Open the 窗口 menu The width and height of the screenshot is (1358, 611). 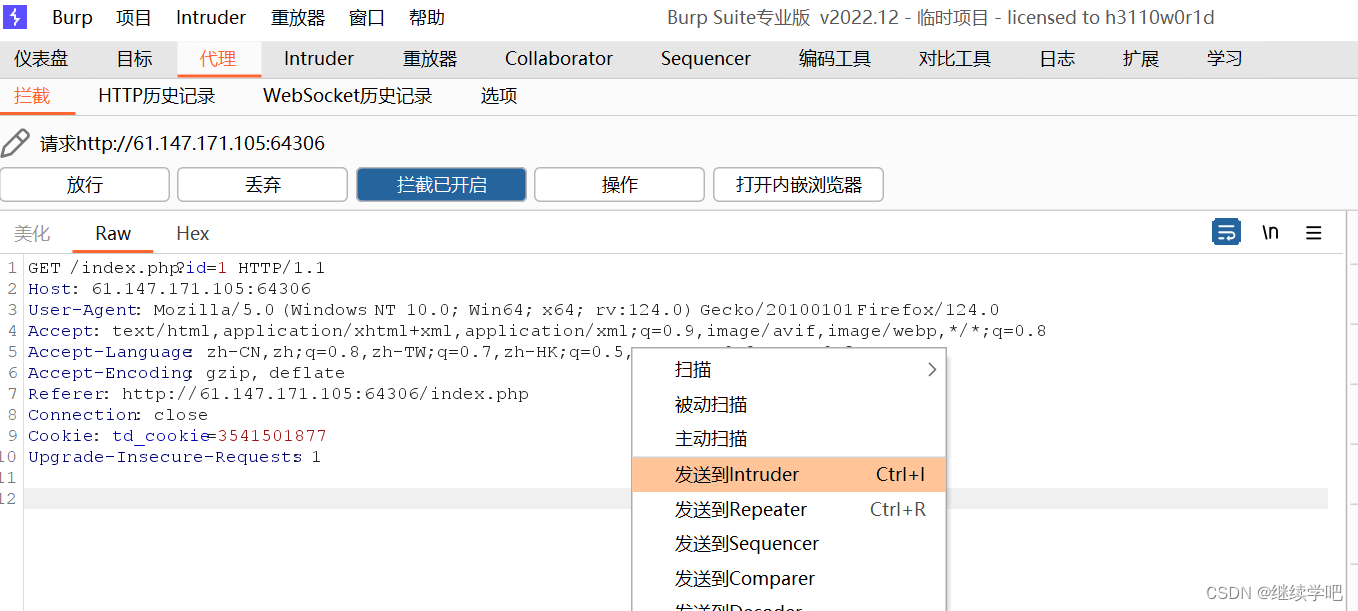(x=367, y=18)
